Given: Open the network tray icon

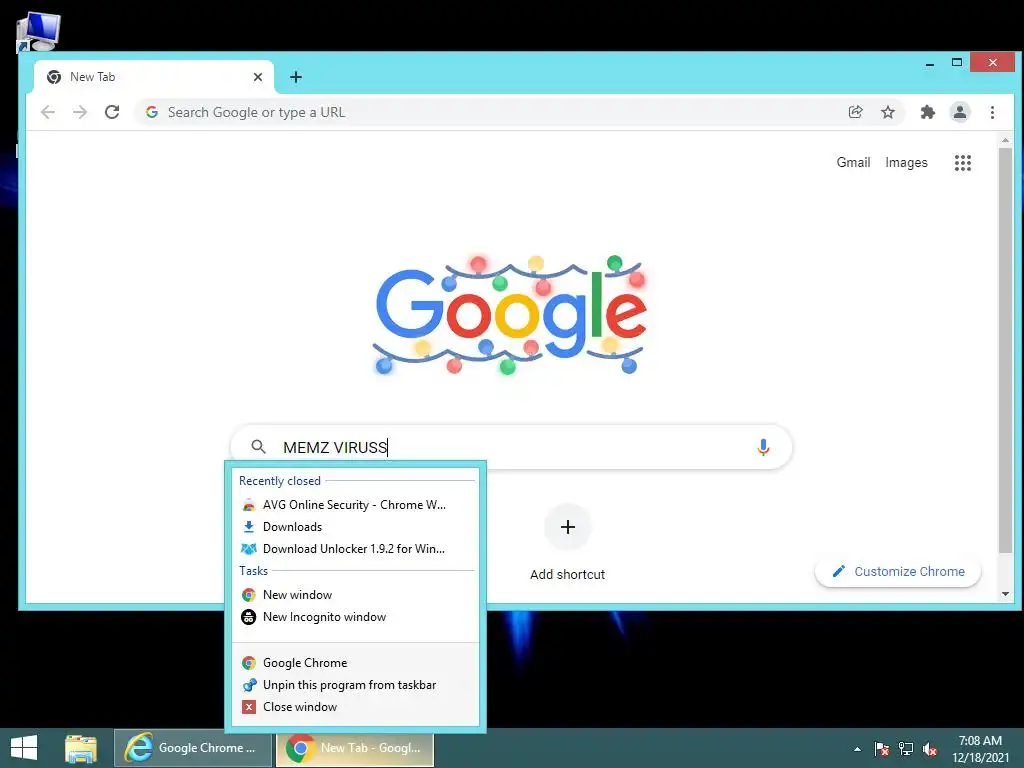Looking at the screenshot, I should (906, 749).
